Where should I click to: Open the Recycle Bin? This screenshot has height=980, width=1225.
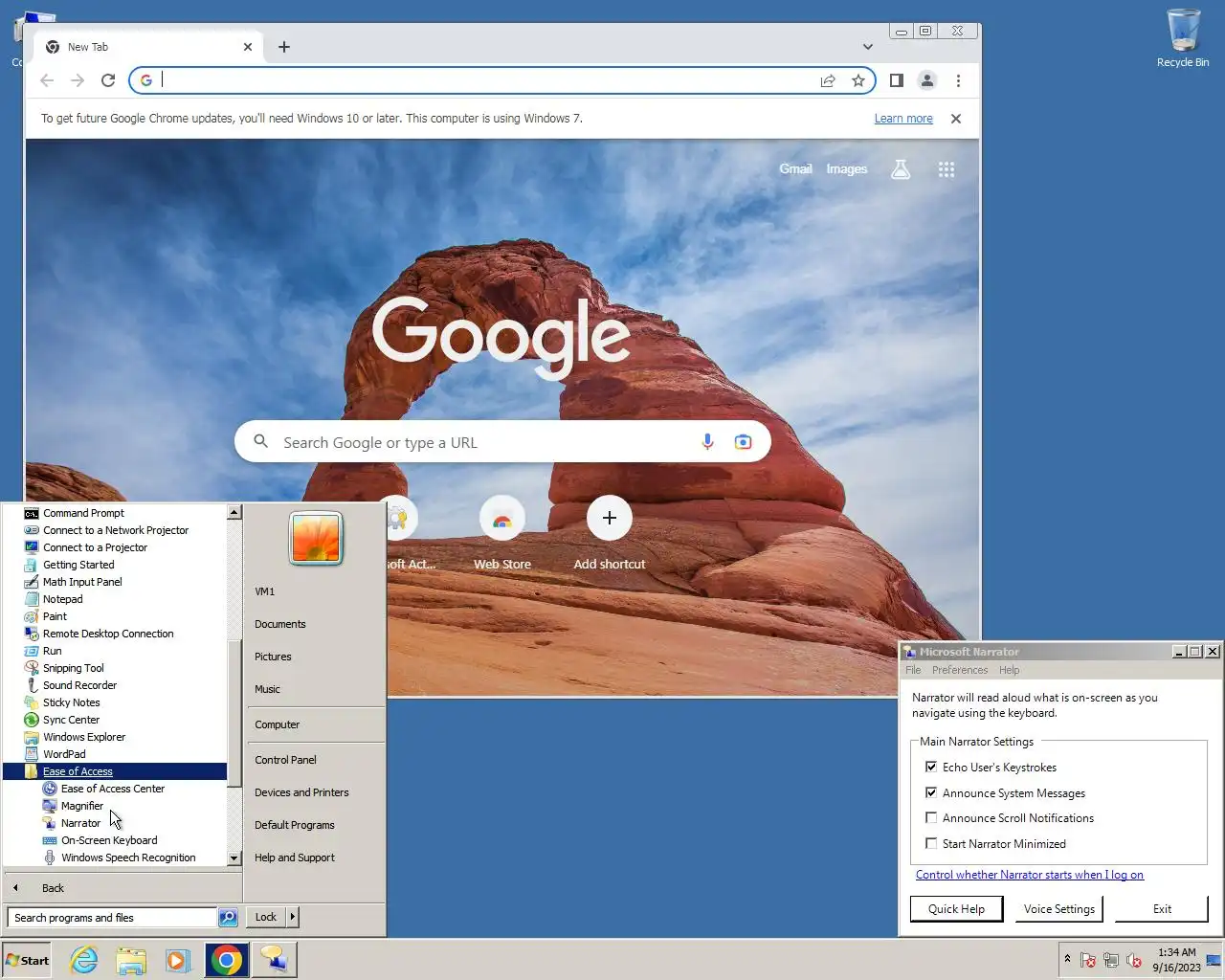click(1183, 38)
